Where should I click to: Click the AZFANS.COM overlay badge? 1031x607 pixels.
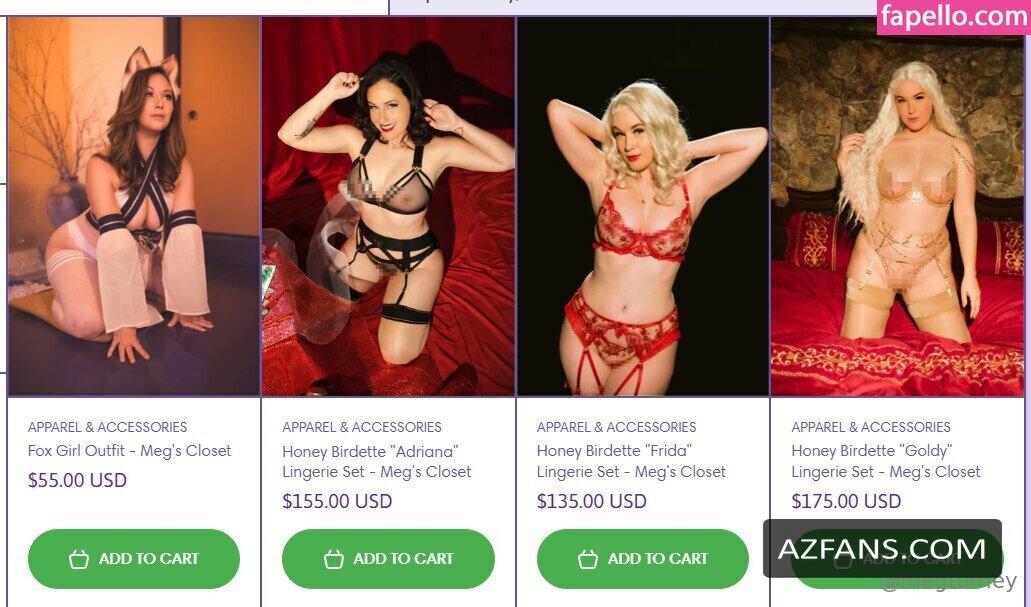pos(882,548)
